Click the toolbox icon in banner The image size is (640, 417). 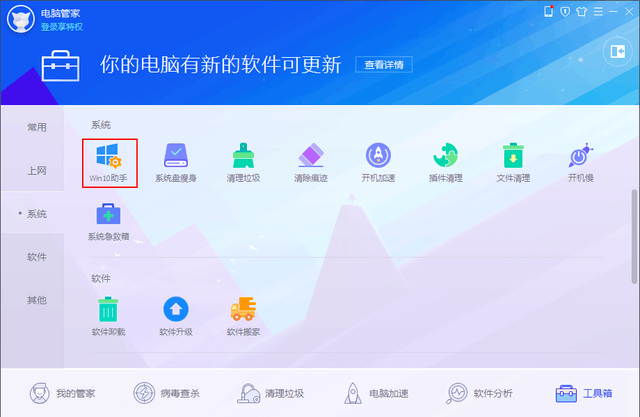60,66
